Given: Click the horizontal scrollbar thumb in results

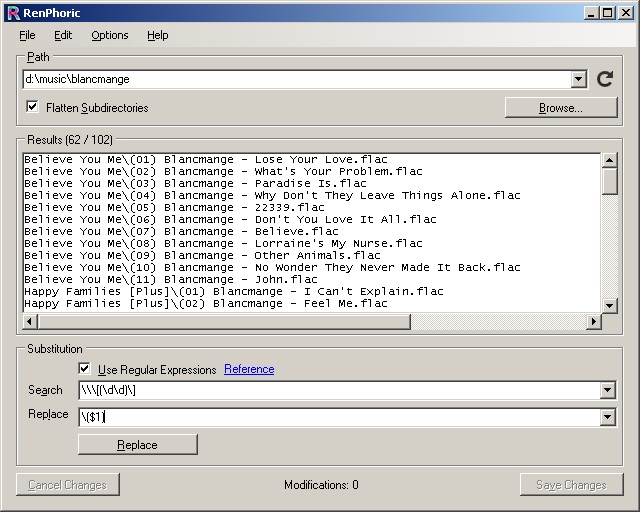Looking at the screenshot, I should (x=222, y=321).
